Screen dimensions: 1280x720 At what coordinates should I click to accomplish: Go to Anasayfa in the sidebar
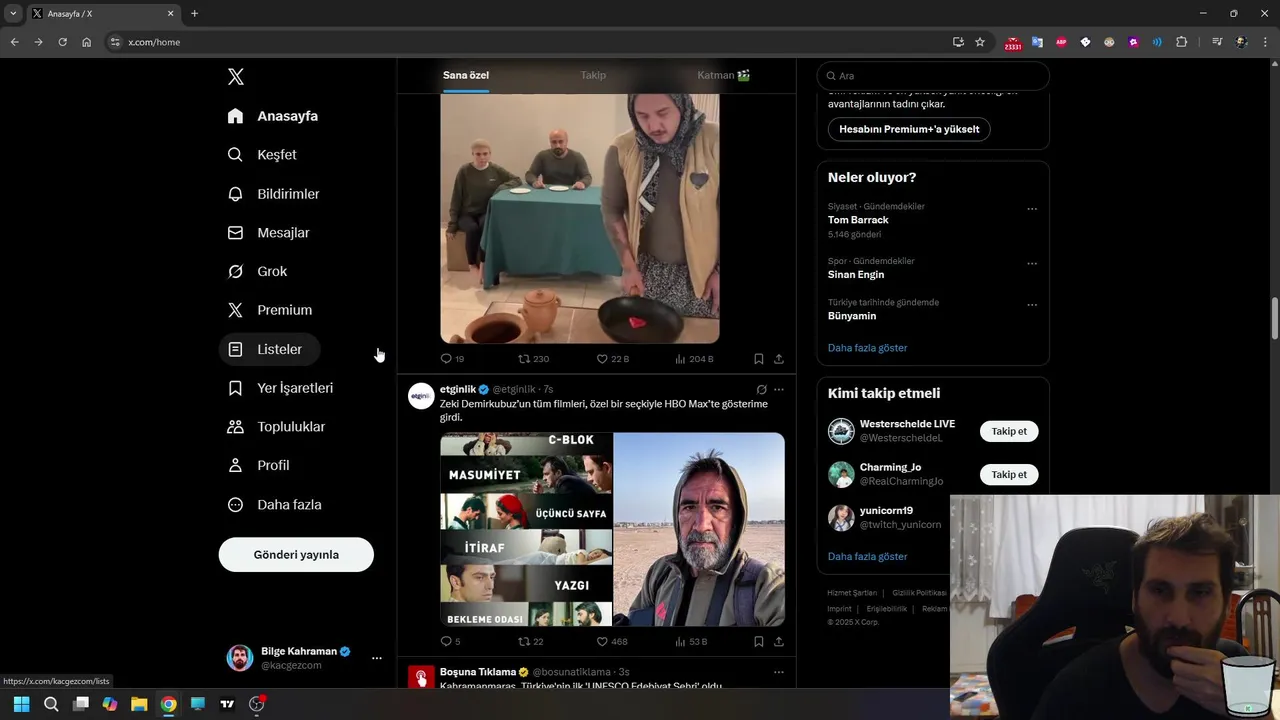tap(272, 116)
